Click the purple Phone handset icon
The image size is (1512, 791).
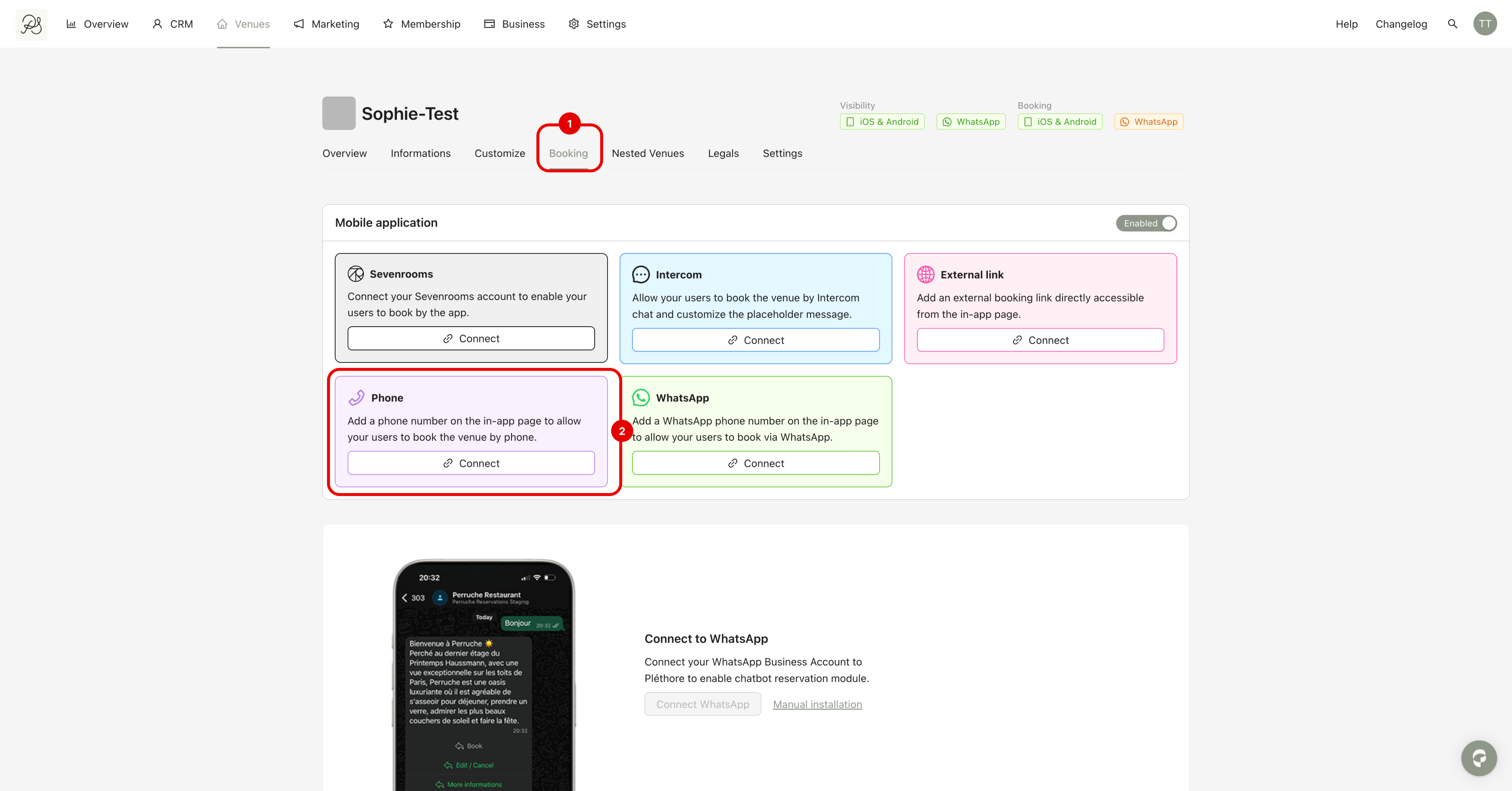(356, 398)
